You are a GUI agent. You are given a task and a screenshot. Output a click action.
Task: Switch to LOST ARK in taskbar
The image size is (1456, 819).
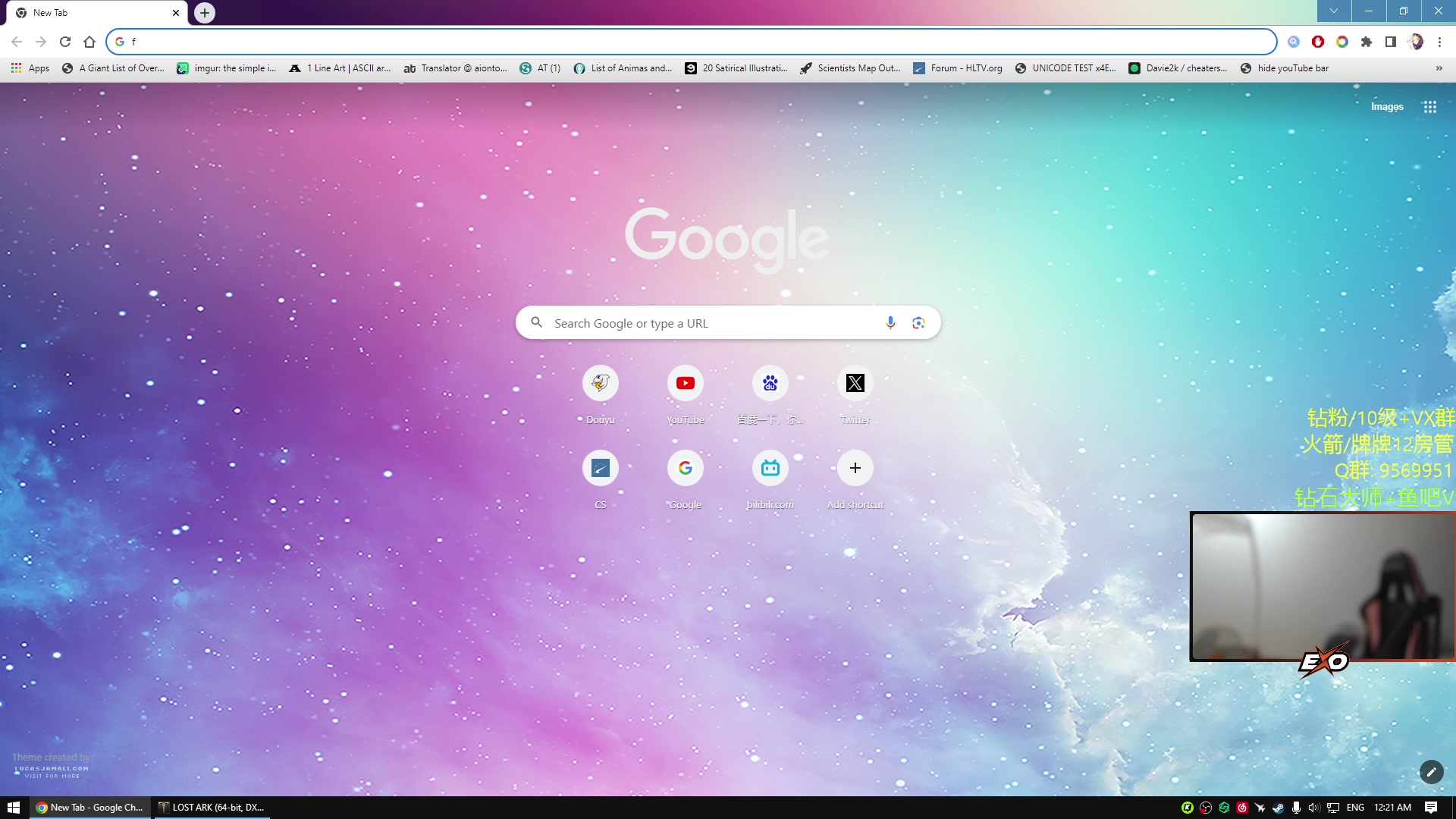(212, 808)
